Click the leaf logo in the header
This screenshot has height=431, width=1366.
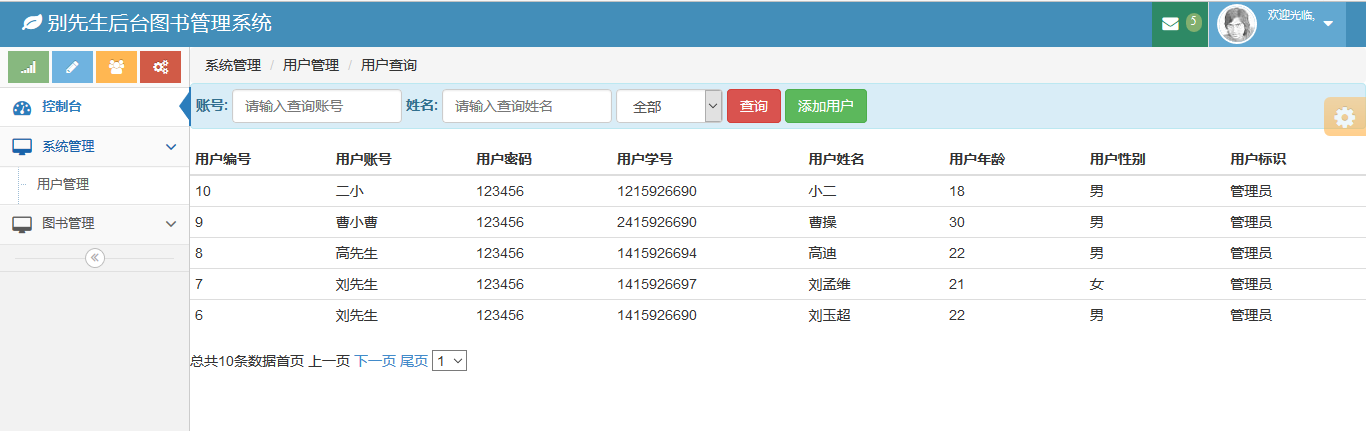tap(32, 23)
